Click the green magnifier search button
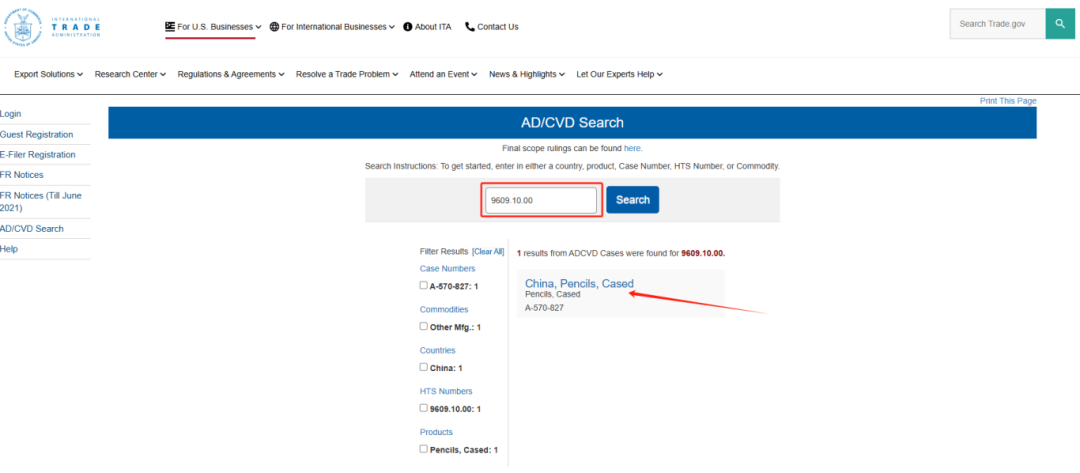 tap(1060, 24)
